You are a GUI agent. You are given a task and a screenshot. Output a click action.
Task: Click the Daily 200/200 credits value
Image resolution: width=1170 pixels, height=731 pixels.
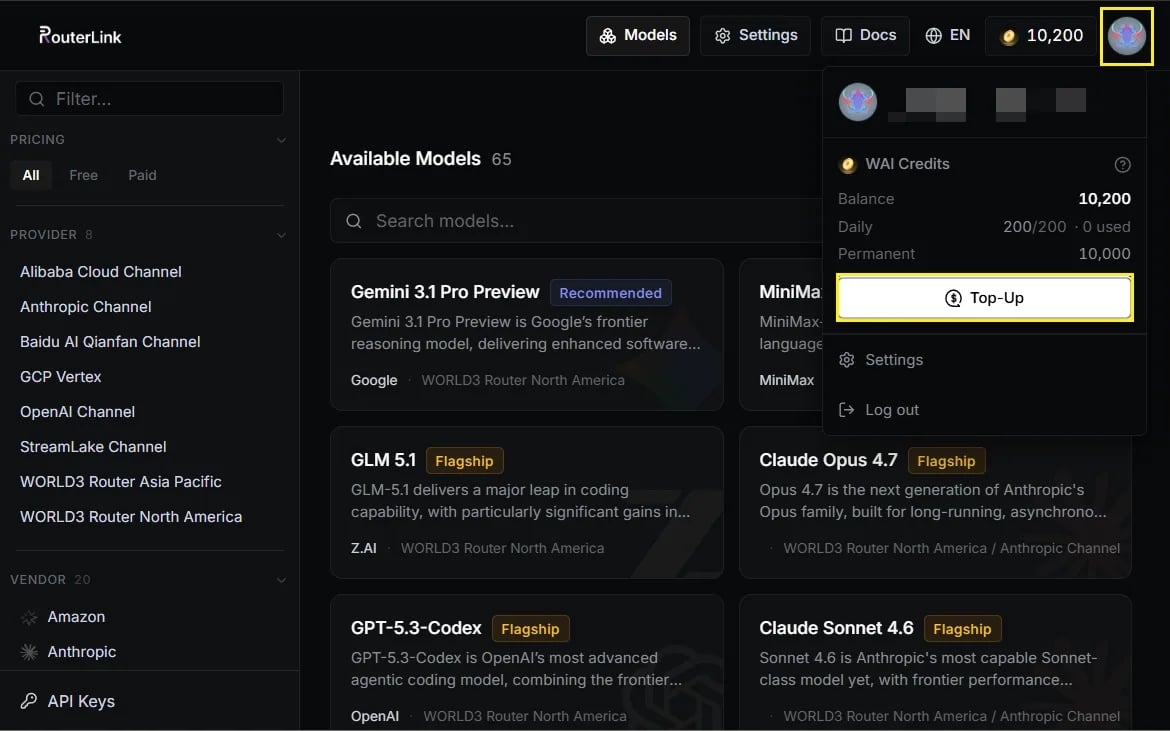click(1034, 227)
